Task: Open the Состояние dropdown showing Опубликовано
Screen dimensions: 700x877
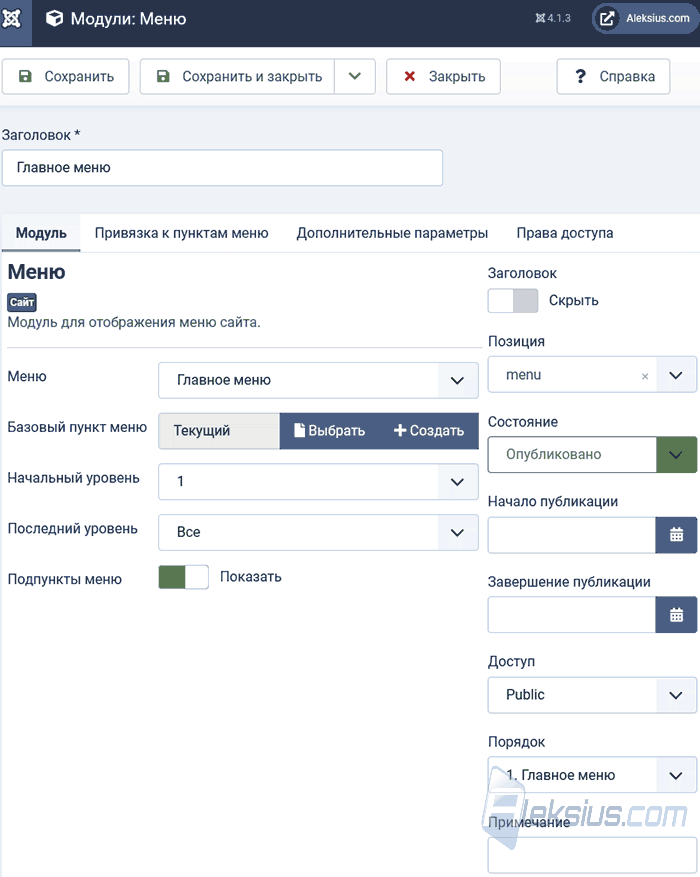Action: pos(592,455)
